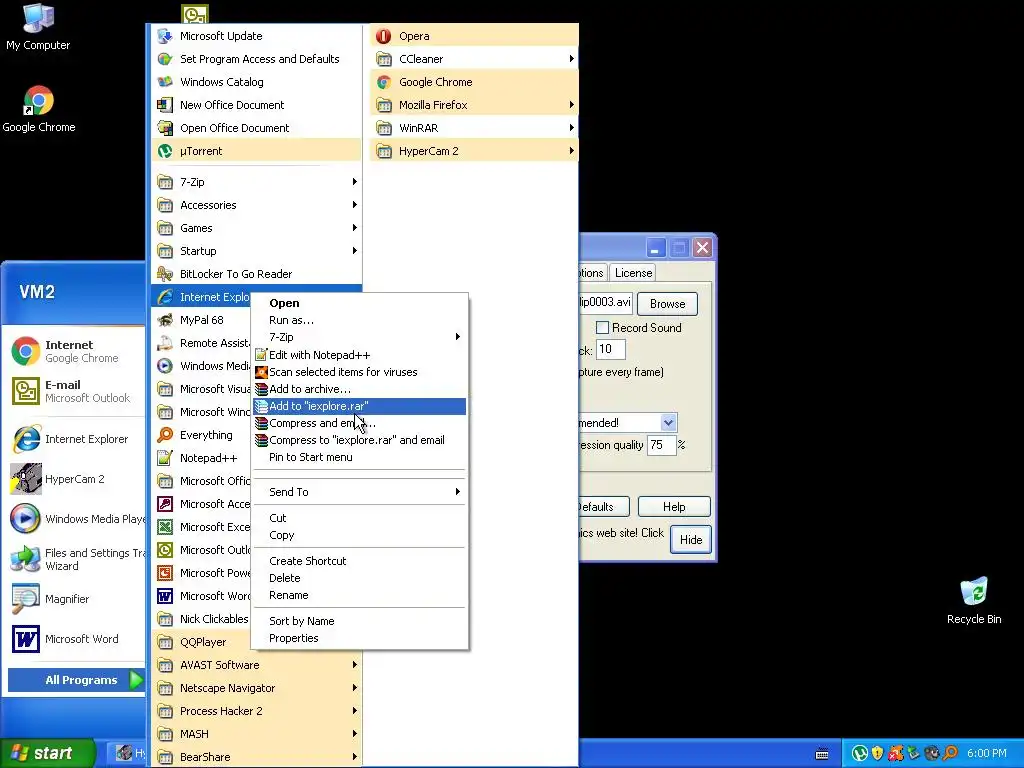Open µTorrent from the All Programs list
This screenshot has width=1024, height=768.
click(256, 151)
